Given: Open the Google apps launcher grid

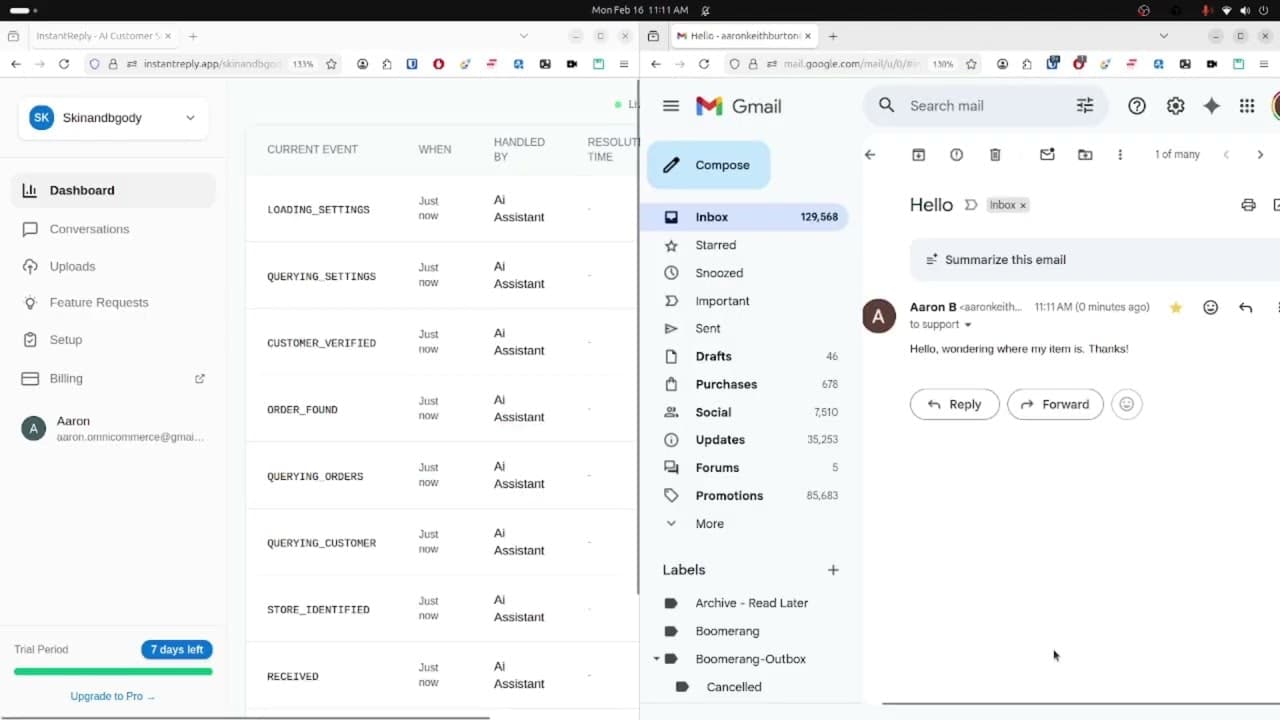Looking at the screenshot, I should 1246,105.
